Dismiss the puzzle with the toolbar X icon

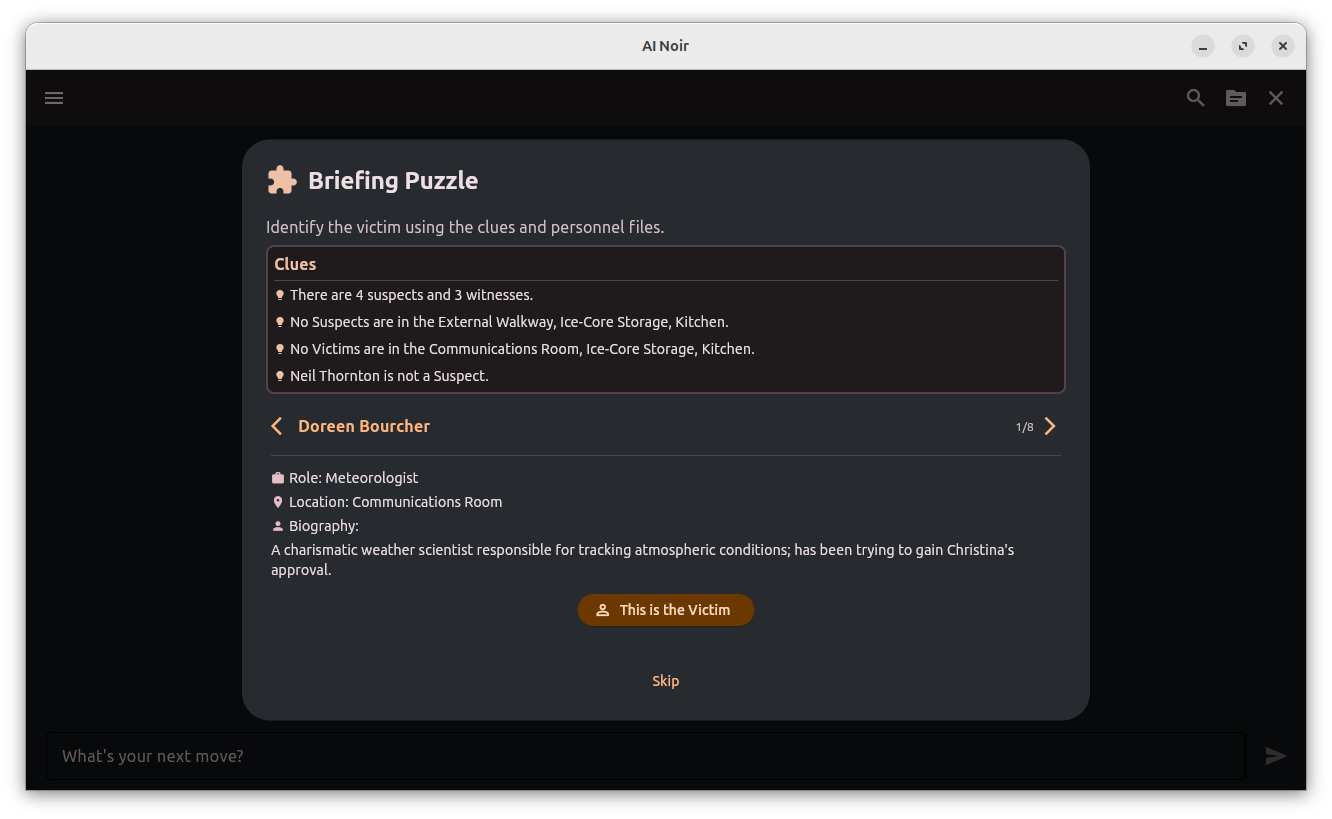coord(1276,97)
